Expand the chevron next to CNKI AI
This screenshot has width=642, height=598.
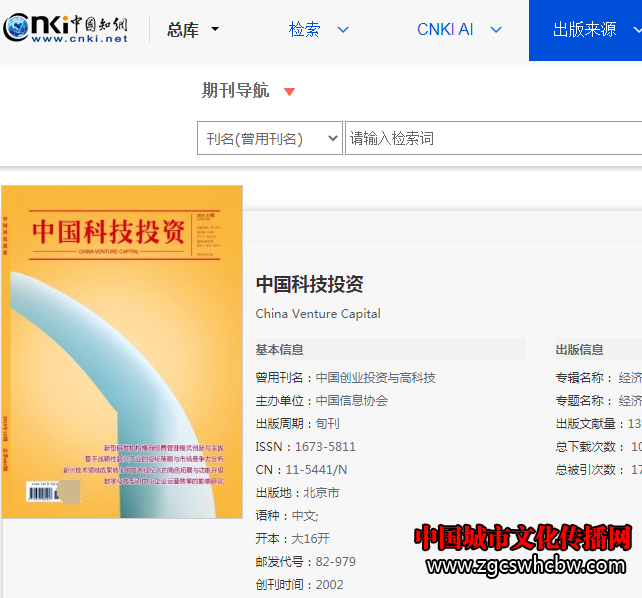tap(496, 30)
